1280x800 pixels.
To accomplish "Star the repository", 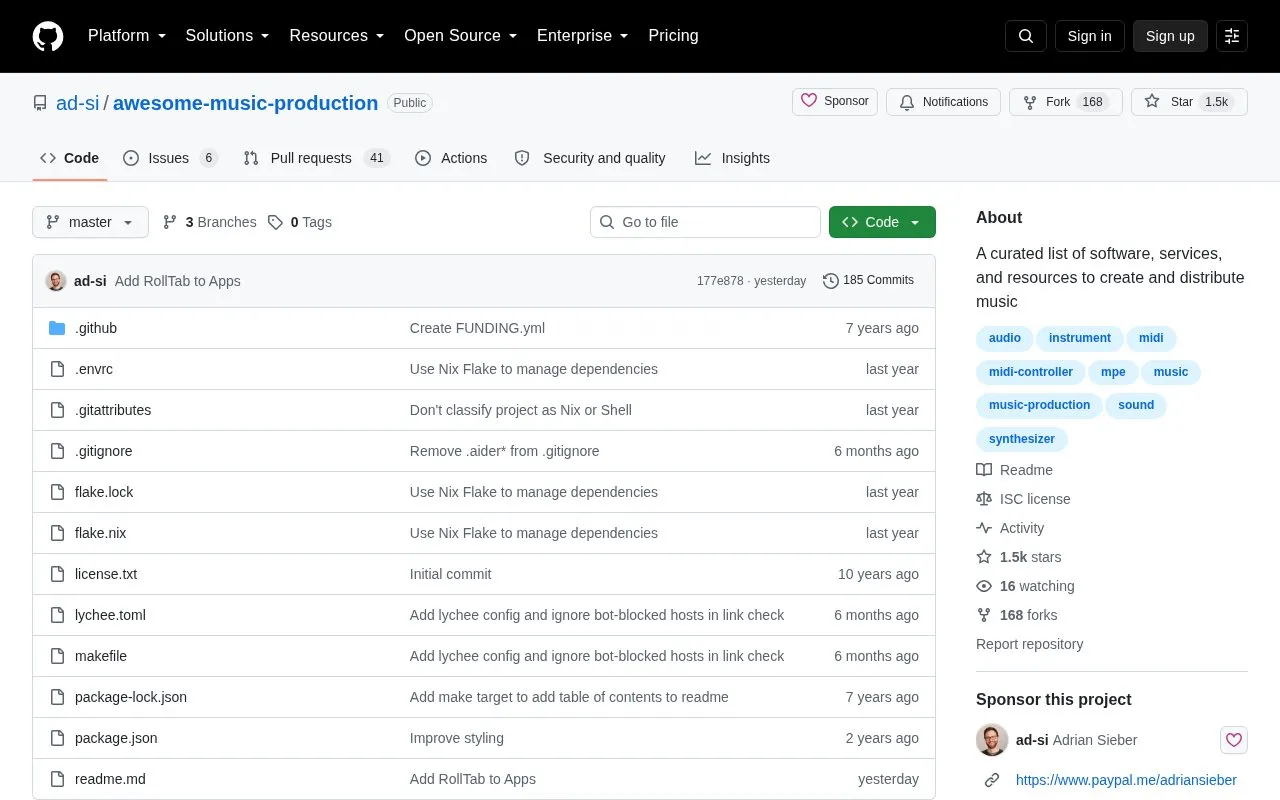I will 1189,102.
